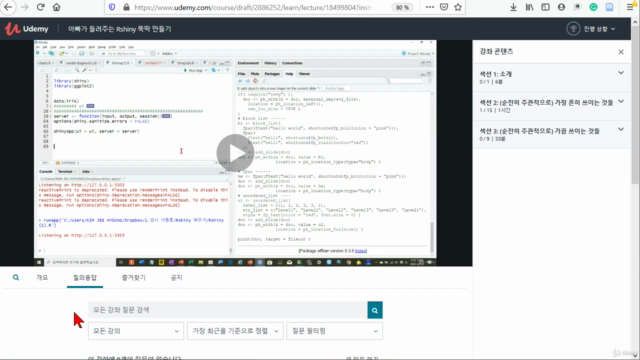Open the Firefox library
640x360 pixels.
[529, 7]
